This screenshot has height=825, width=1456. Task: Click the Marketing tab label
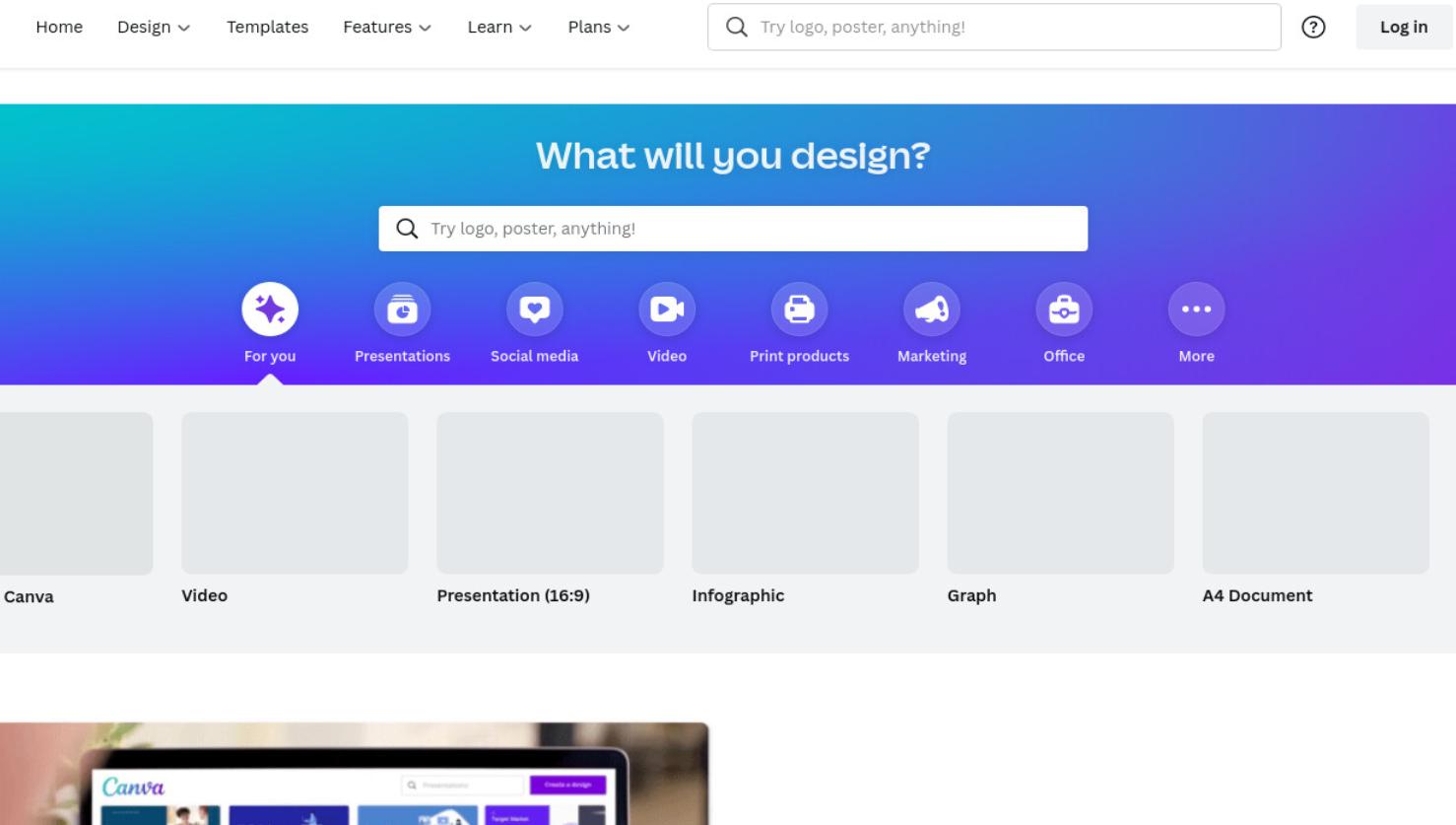point(932,356)
